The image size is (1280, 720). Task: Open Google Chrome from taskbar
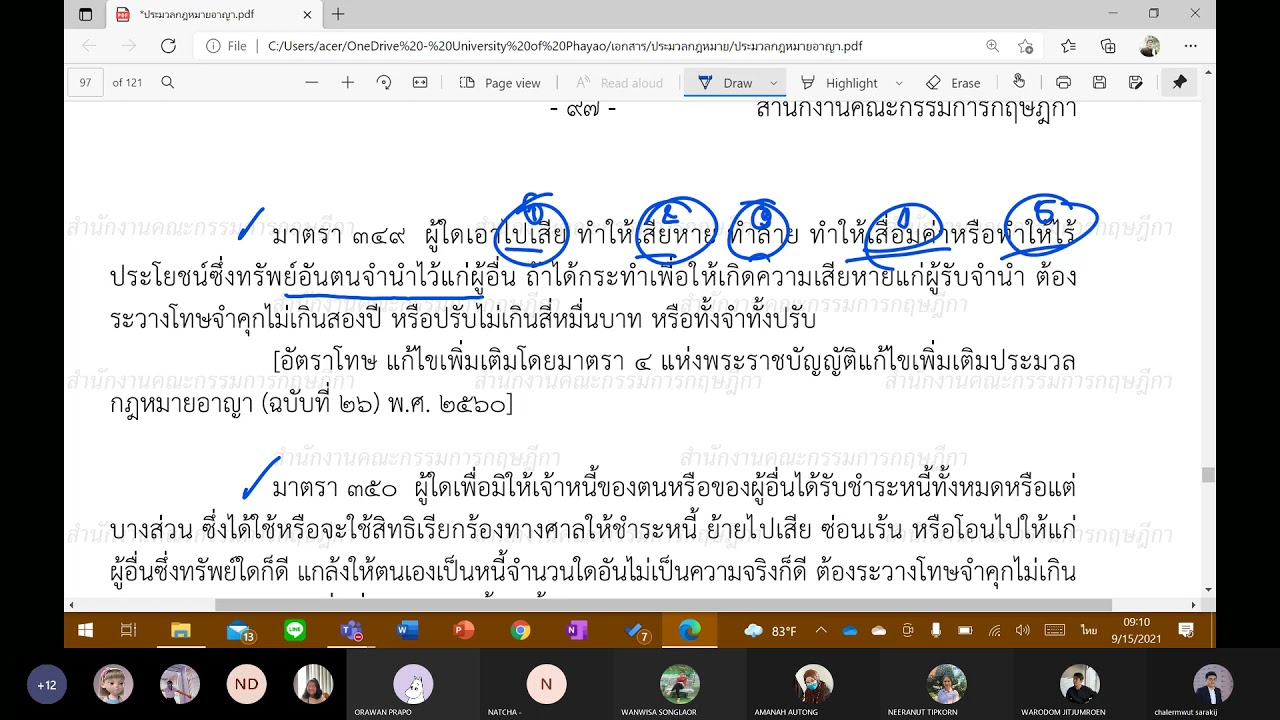tap(520, 630)
